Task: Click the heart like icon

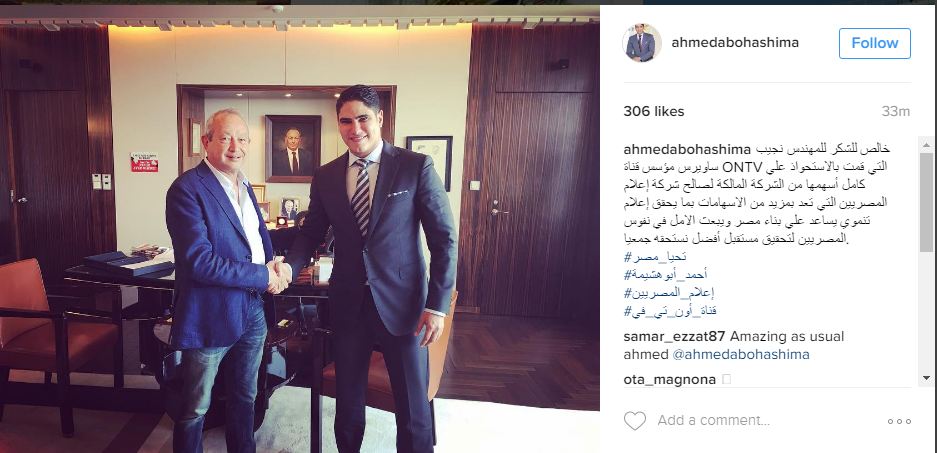Action: click(635, 421)
